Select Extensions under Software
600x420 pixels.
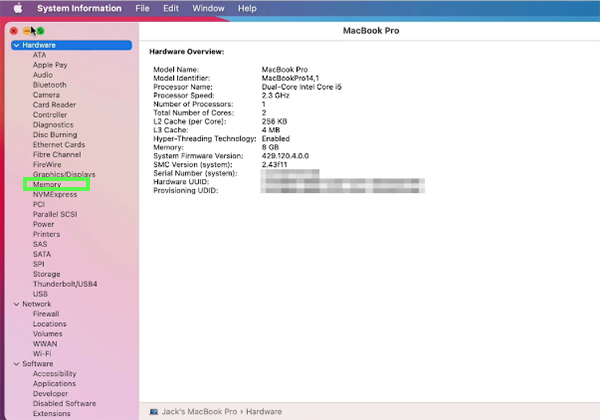(52, 413)
